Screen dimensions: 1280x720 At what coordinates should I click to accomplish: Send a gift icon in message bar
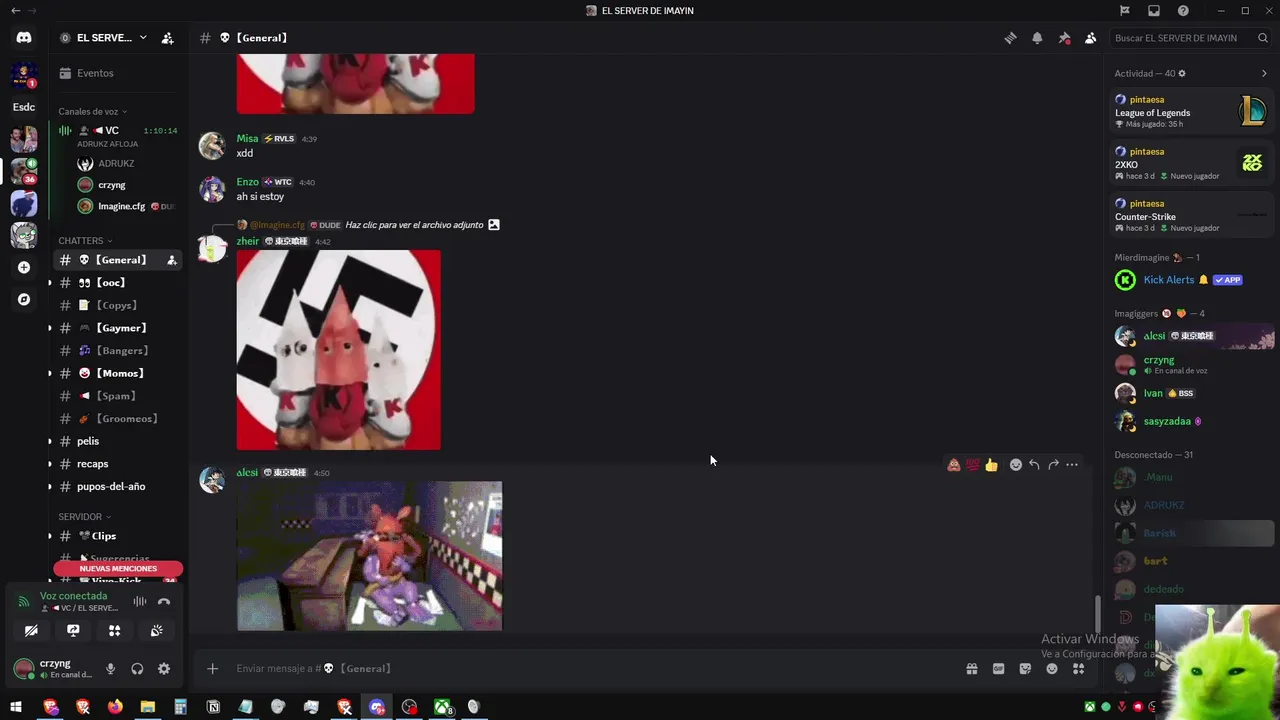(x=971, y=669)
